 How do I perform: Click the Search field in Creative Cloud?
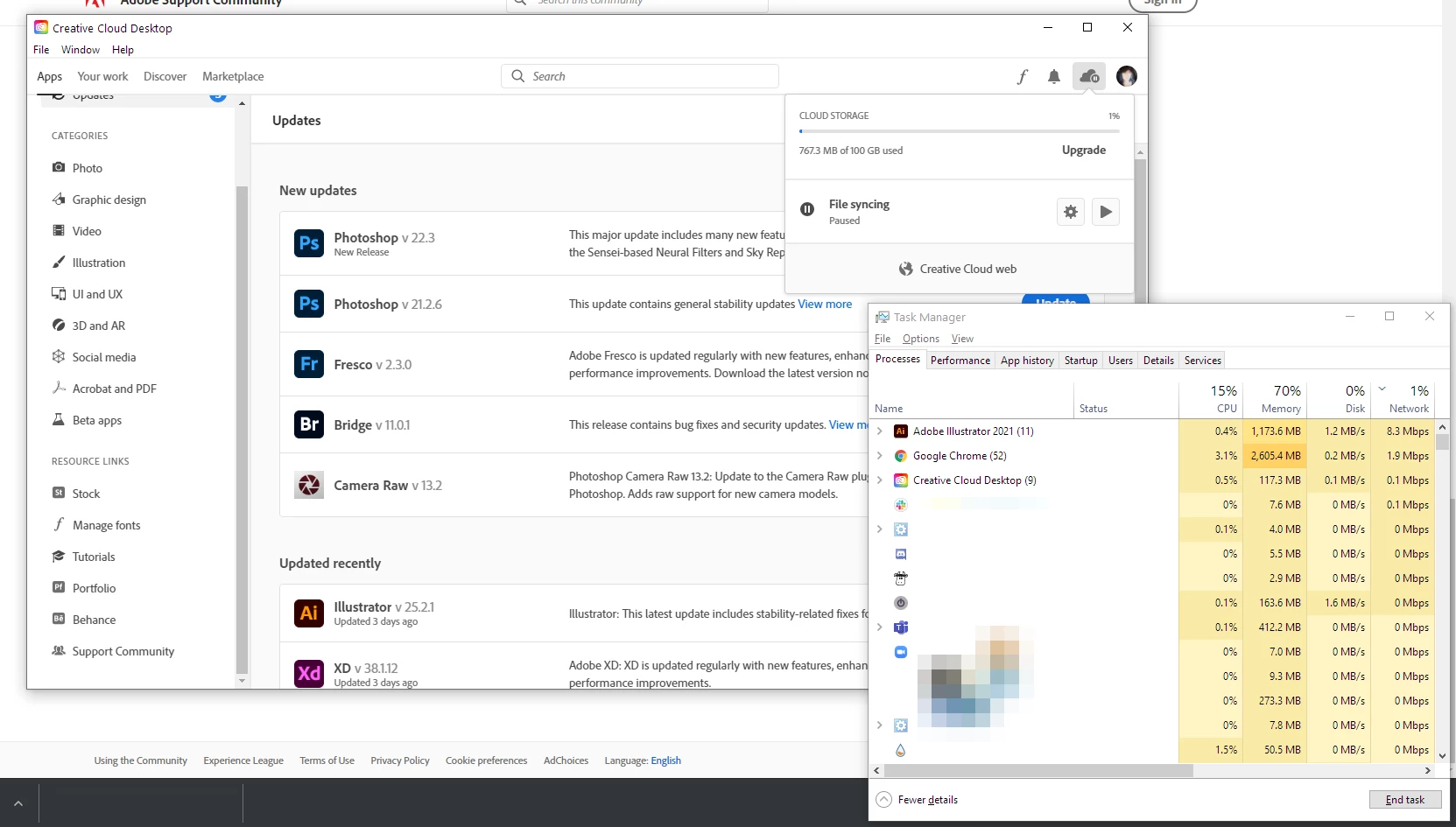(640, 76)
